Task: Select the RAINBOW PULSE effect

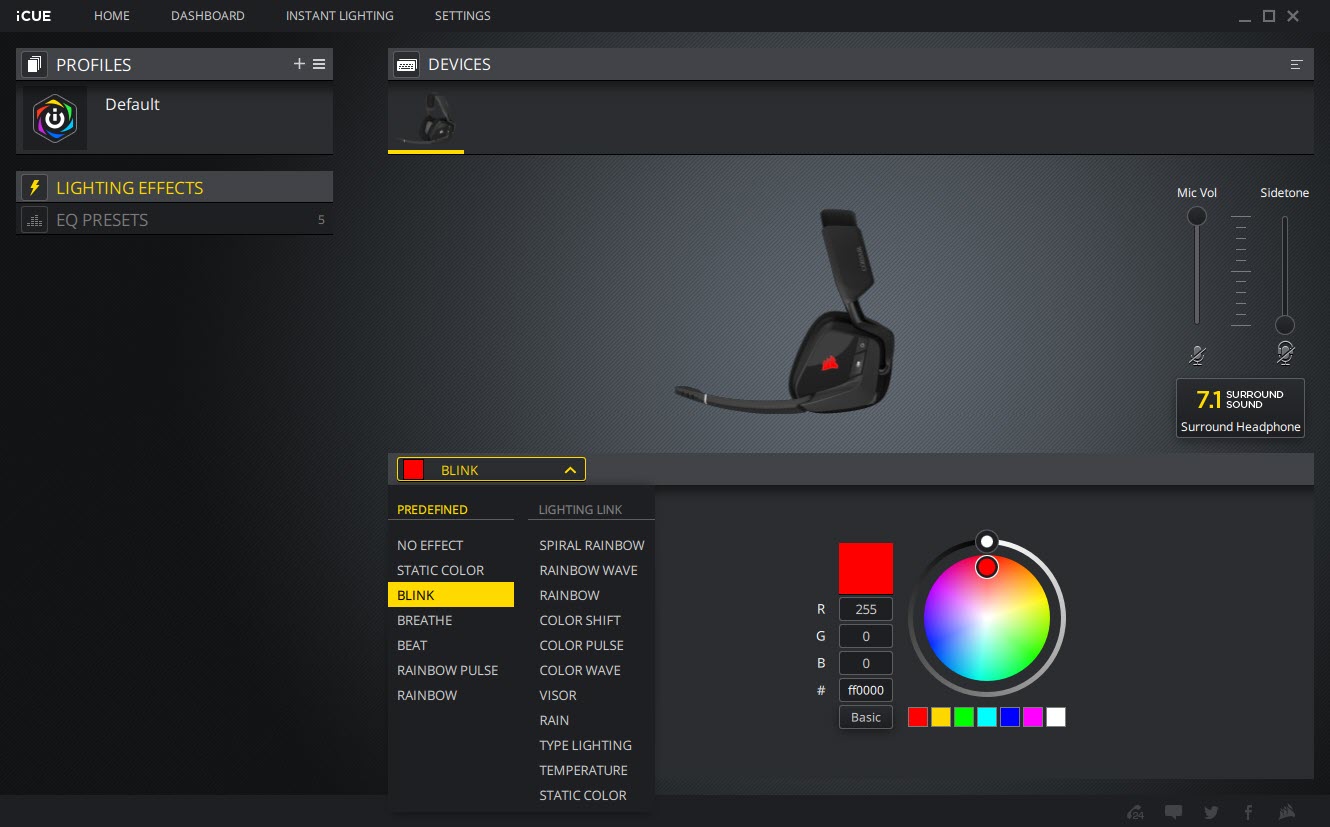Action: (447, 670)
